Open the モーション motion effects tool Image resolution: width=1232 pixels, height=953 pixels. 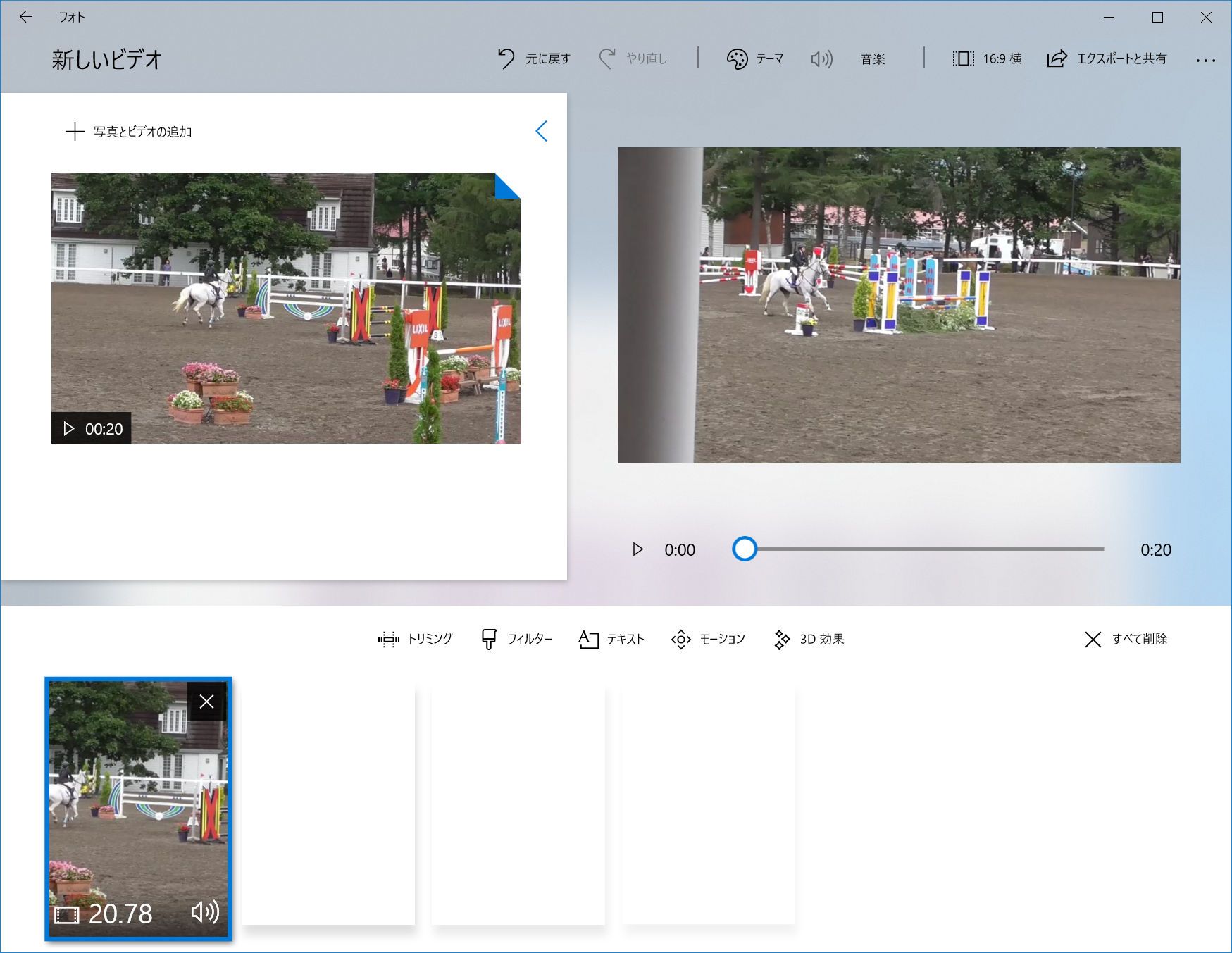pyautogui.click(x=707, y=639)
